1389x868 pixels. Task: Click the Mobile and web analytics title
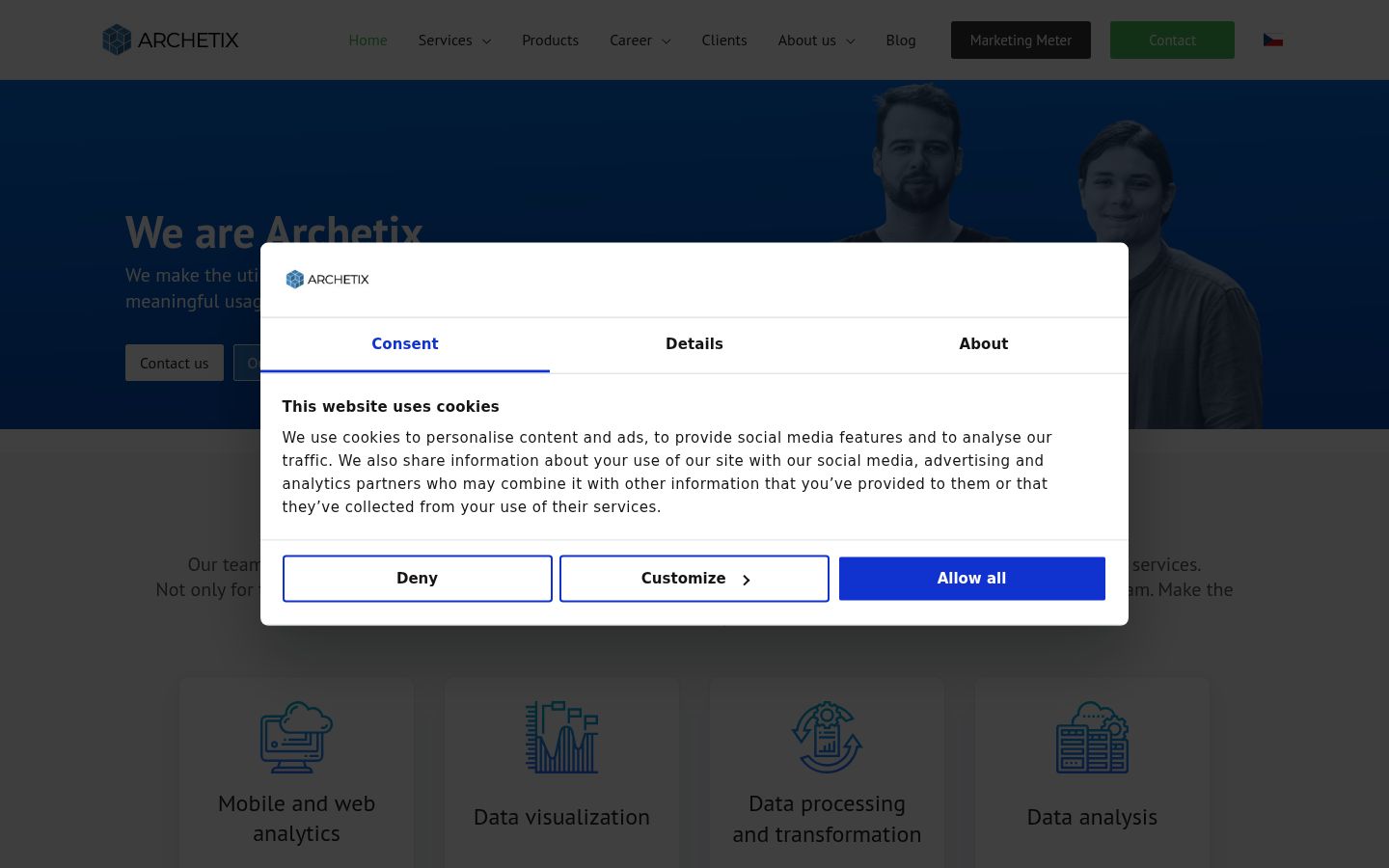pyautogui.click(x=296, y=818)
